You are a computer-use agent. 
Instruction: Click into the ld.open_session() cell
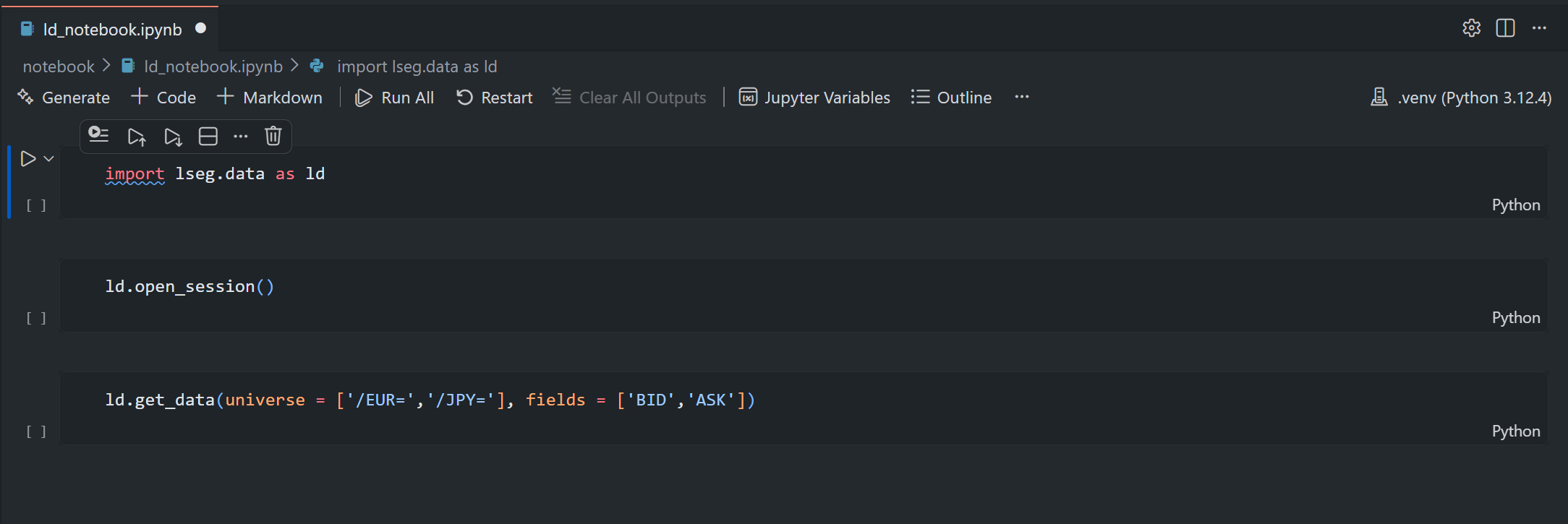(803, 295)
